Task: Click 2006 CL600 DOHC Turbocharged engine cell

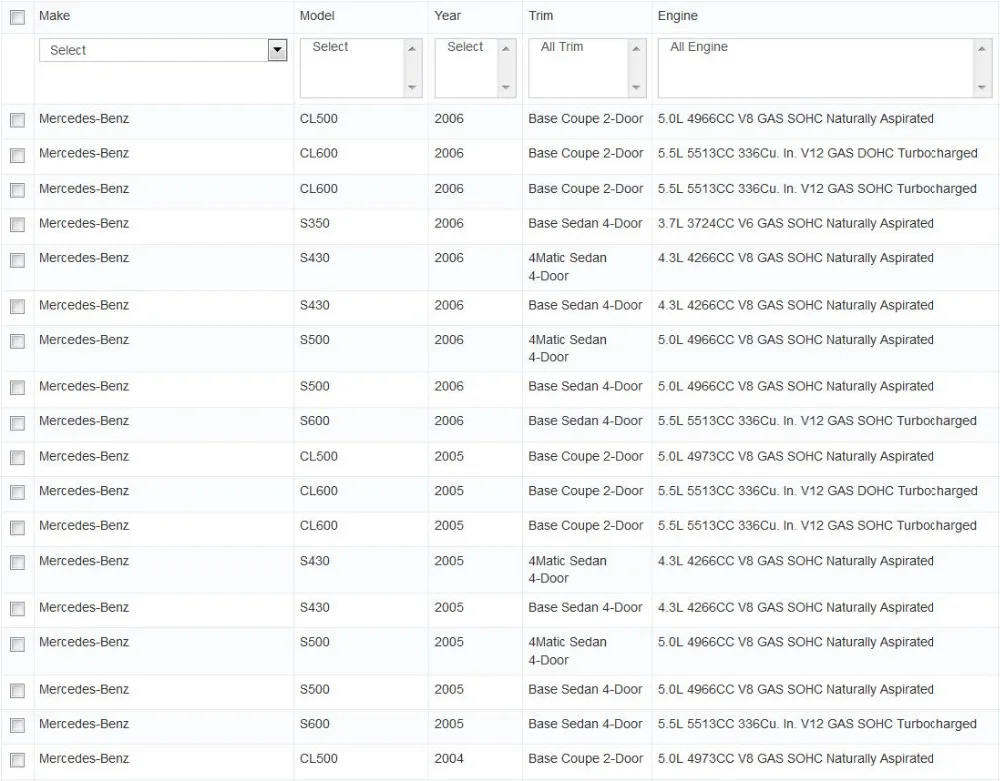Action: 818,153
